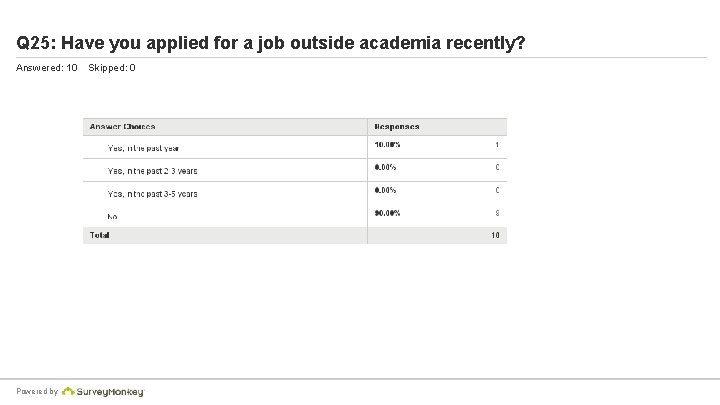The width and height of the screenshot is (720, 405).
Task: Click the 'Answered: 10' label
Action: pyautogui.click(x=47, y=68)
